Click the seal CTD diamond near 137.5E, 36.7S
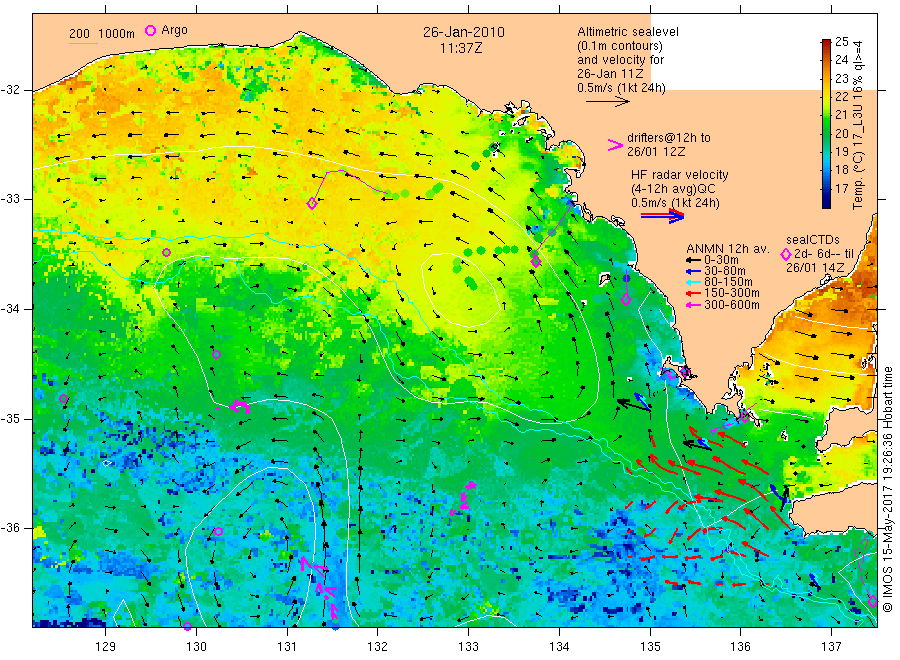The height and width of the screenshot is (660, 900). (872, 602)
